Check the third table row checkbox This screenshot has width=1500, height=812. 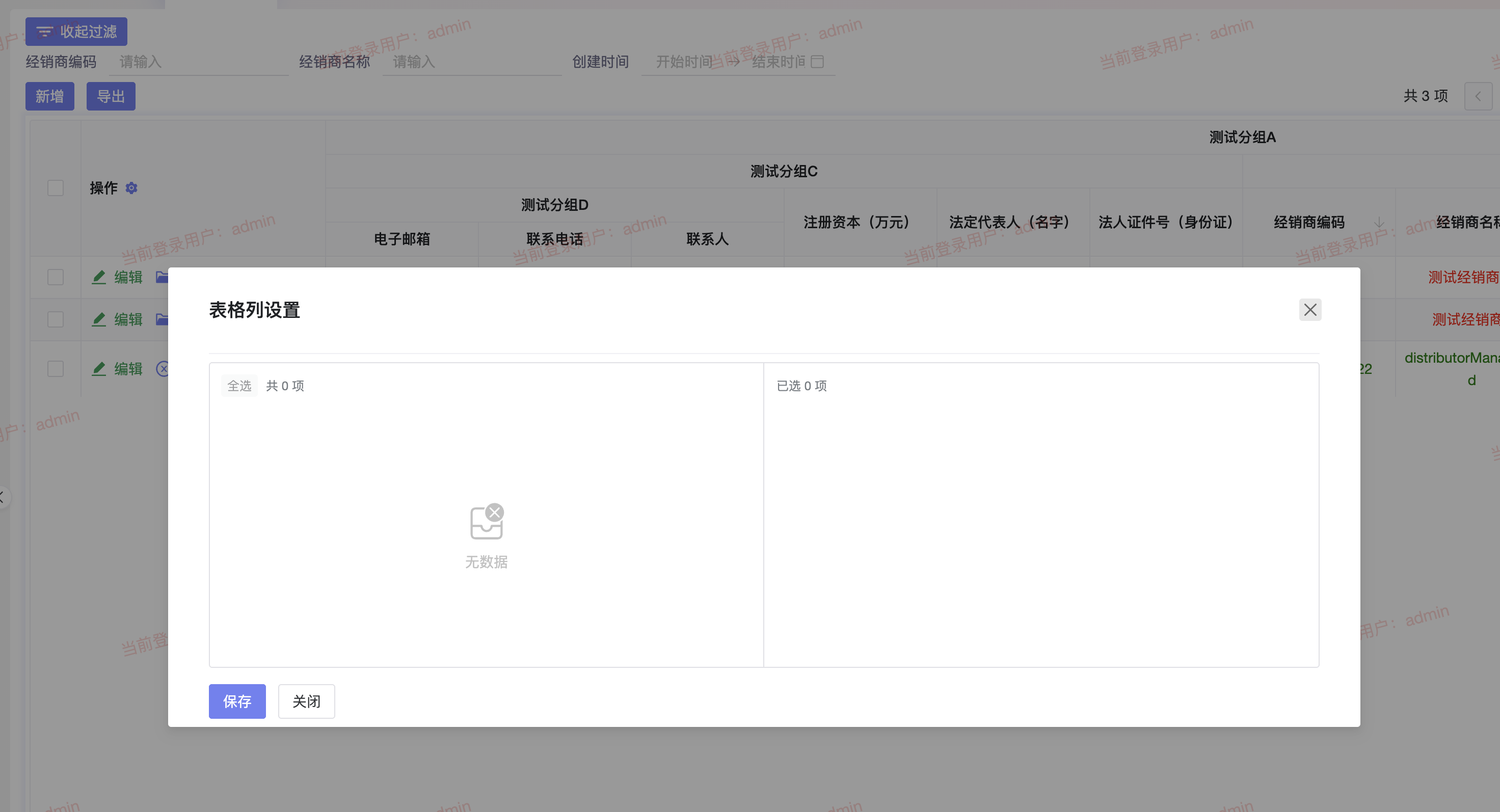(x=56, y=368)
